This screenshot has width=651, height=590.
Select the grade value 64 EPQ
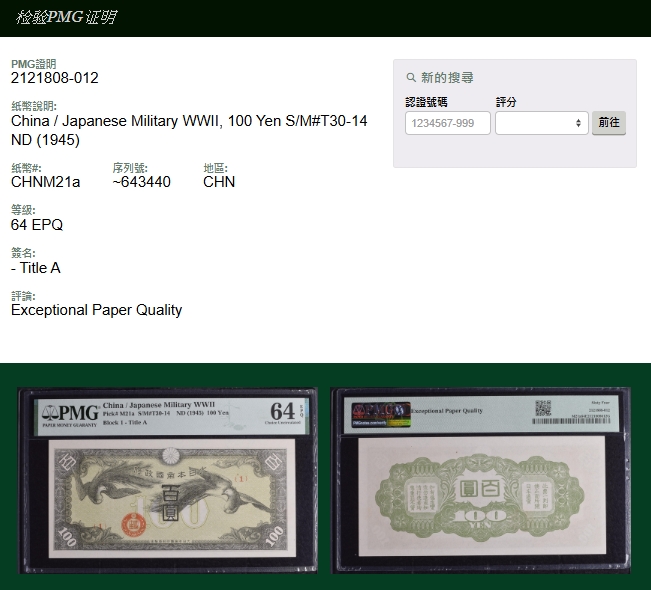click(x=37, y=225)
